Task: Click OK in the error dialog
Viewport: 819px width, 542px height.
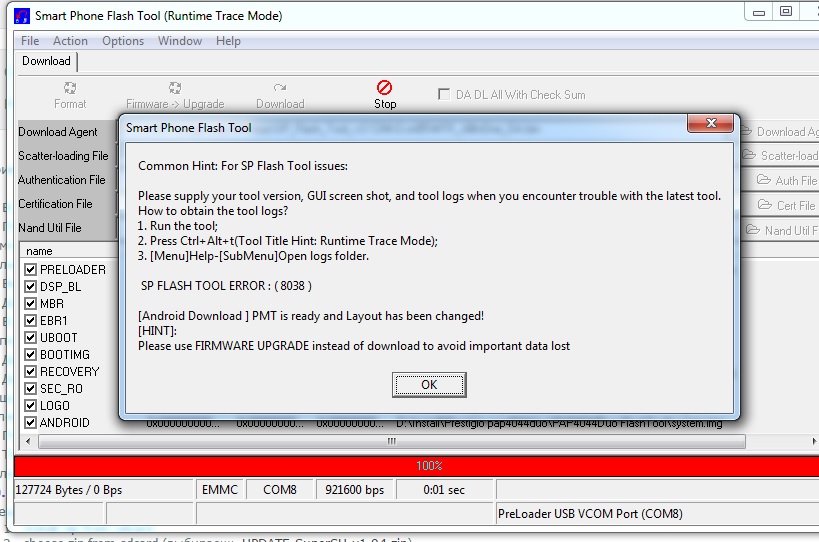Action: pyautogui.click(x=428, y=385)
